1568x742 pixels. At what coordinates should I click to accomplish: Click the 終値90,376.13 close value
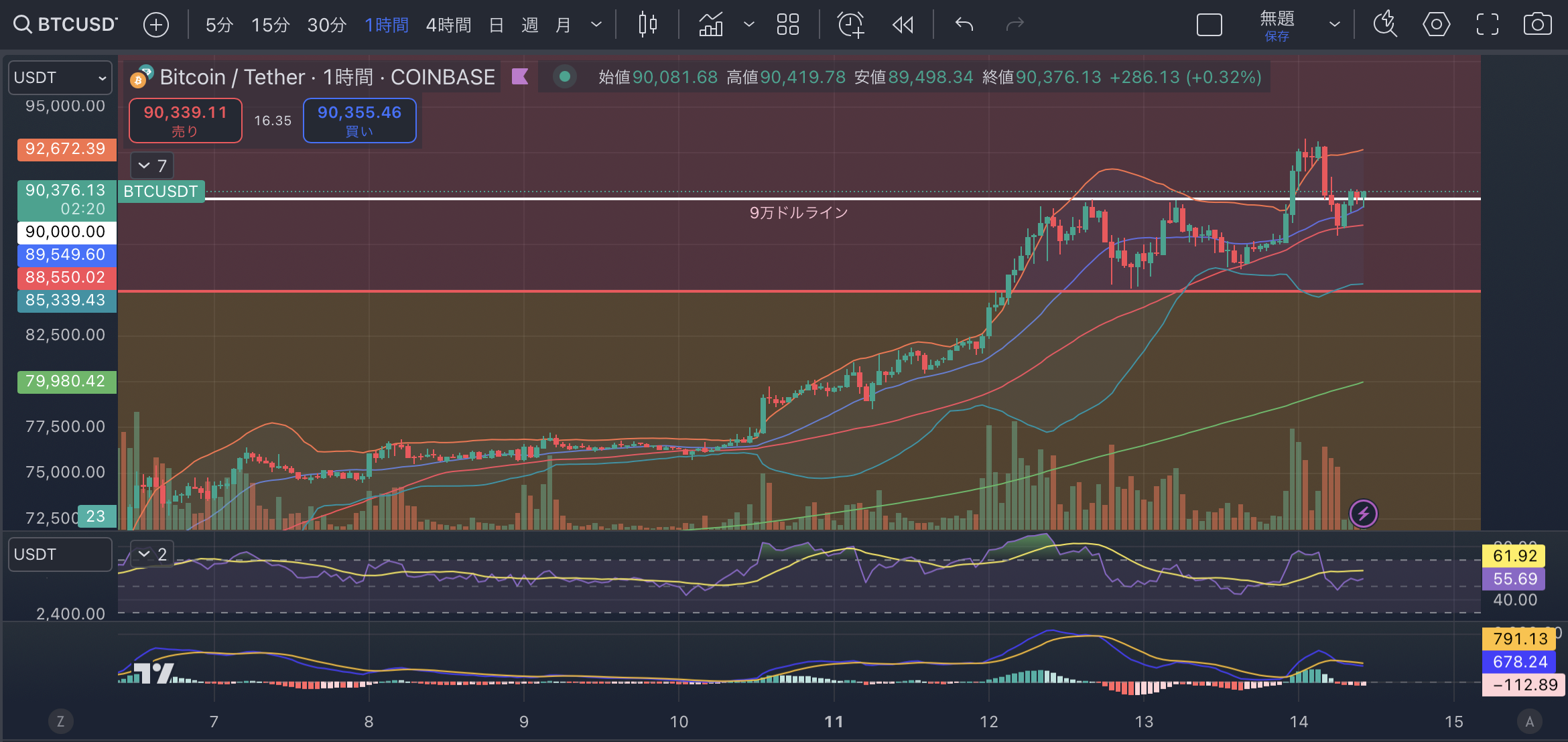pos(1041,77)
